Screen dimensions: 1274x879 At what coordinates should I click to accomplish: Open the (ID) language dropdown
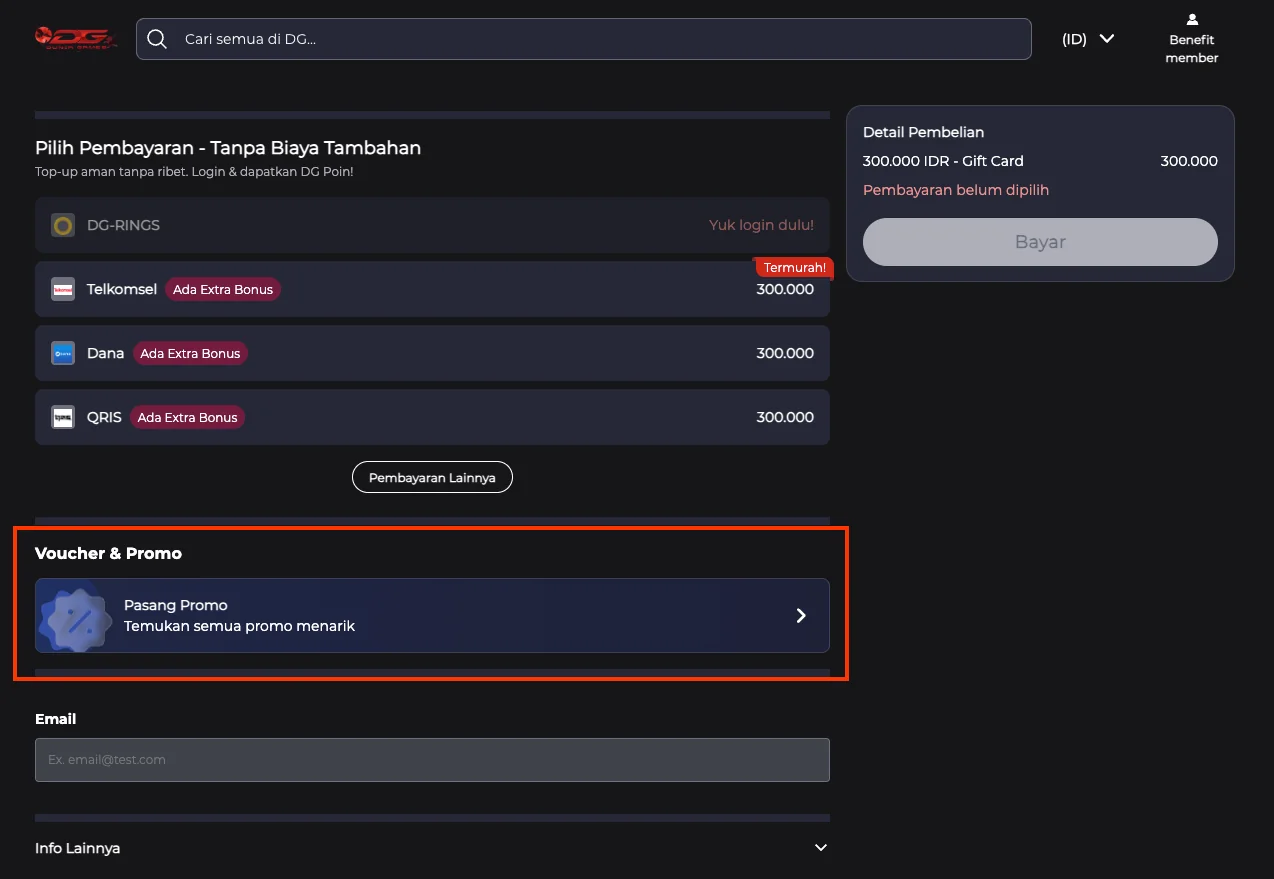[x=1088, y=39]
